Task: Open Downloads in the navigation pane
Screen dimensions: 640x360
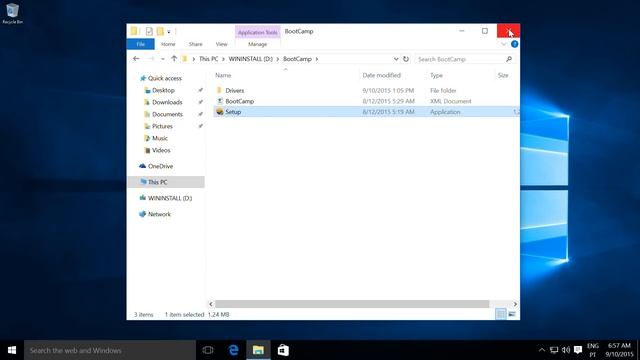Action: [x=167, y=102]
